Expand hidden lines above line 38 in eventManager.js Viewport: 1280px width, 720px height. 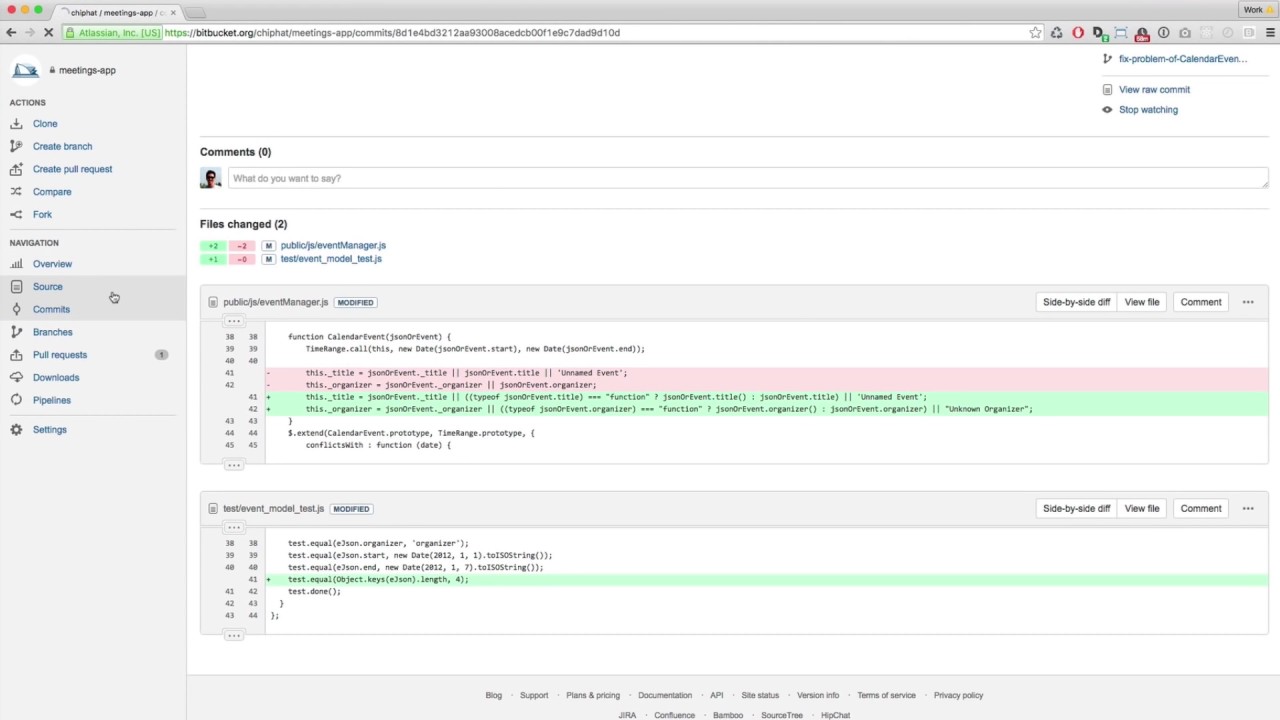pos(233,321)
